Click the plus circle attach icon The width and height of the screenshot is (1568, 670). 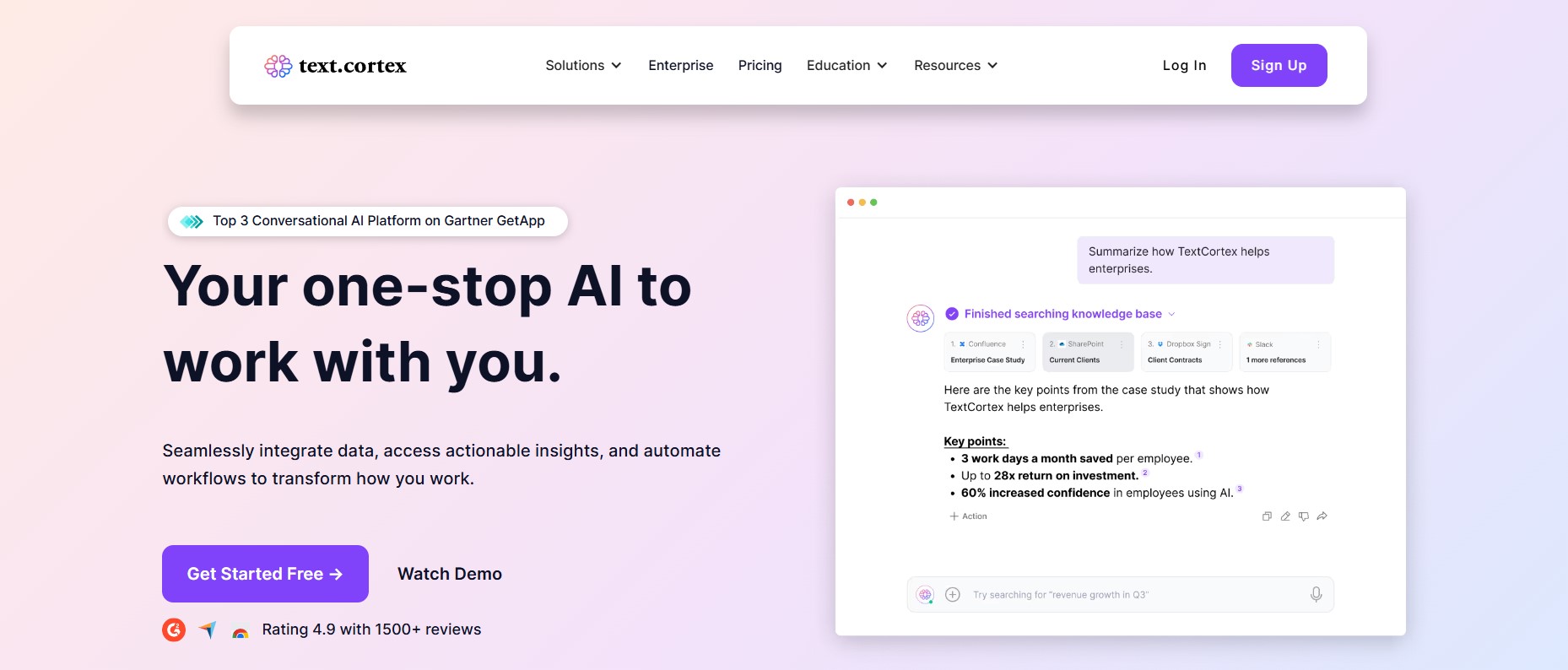(x=953, y=595)
